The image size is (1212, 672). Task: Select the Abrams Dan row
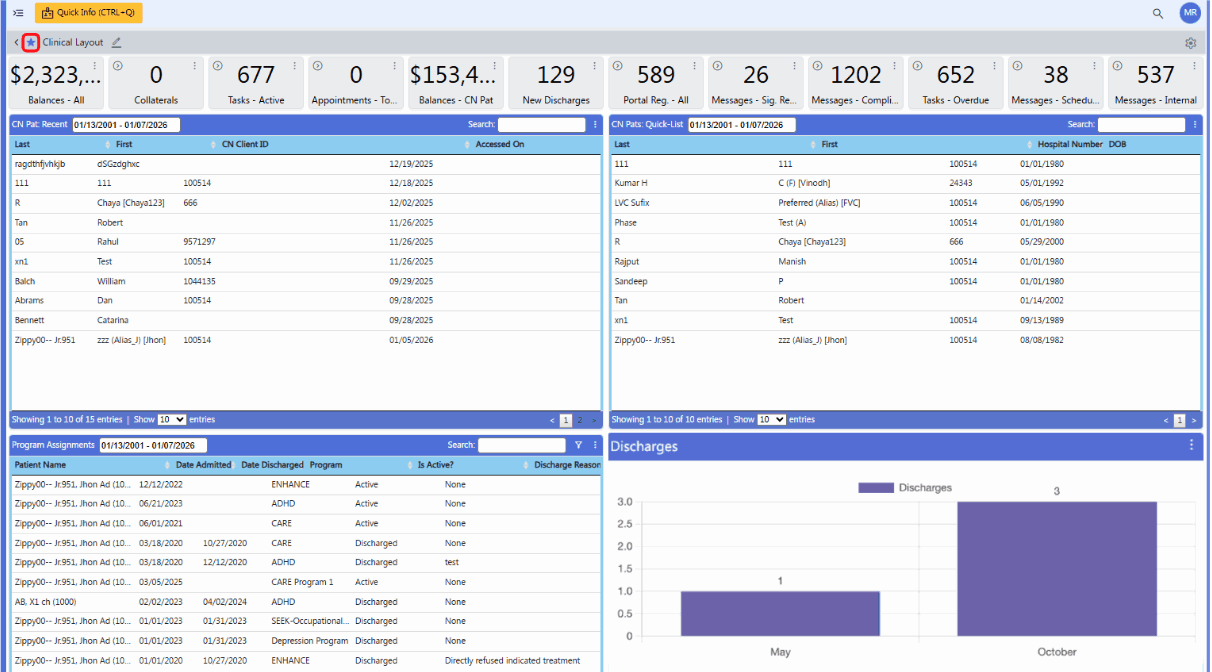[x=306, y=301]
